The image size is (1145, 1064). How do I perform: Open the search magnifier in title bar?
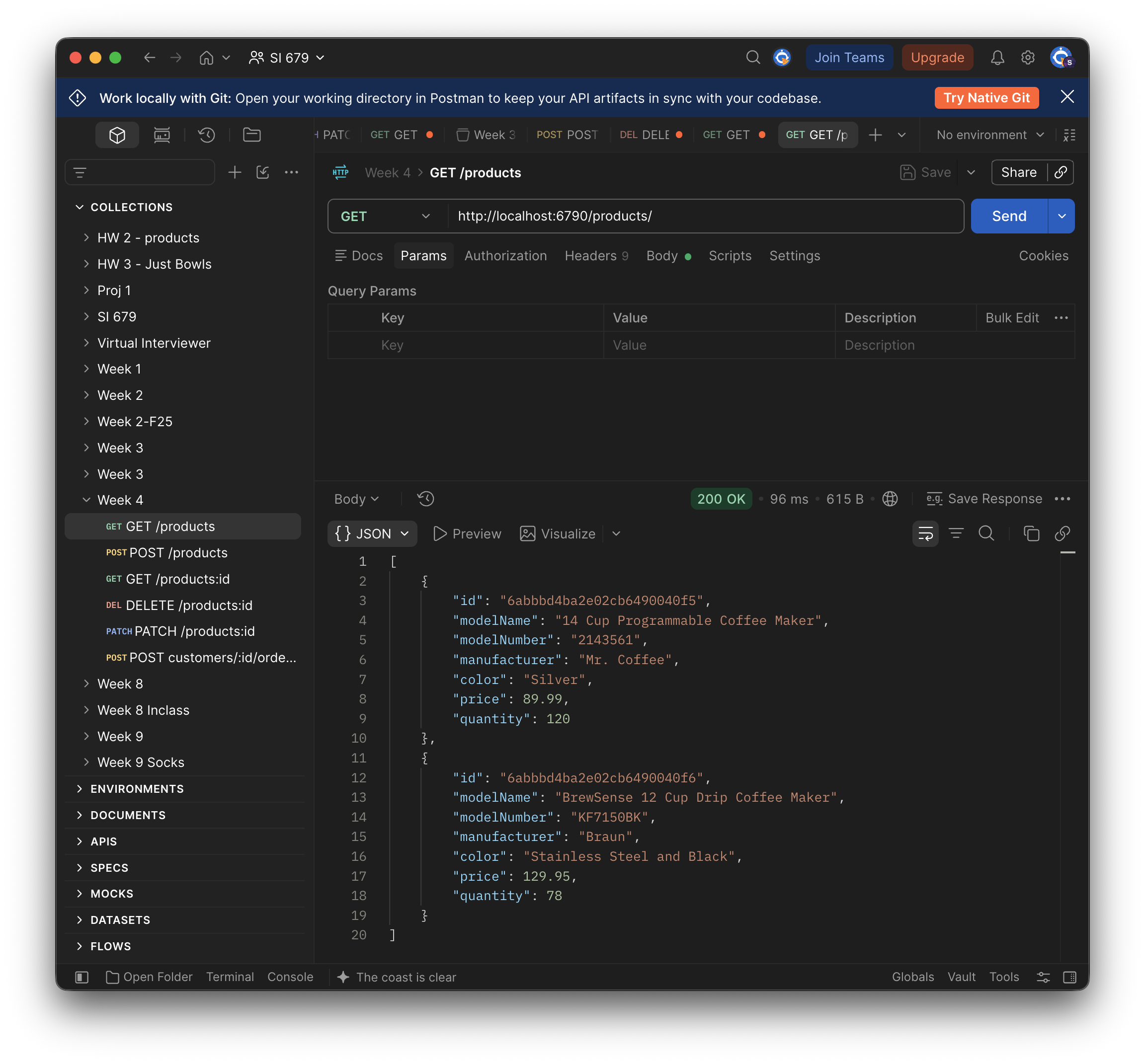tap(753, 58)
